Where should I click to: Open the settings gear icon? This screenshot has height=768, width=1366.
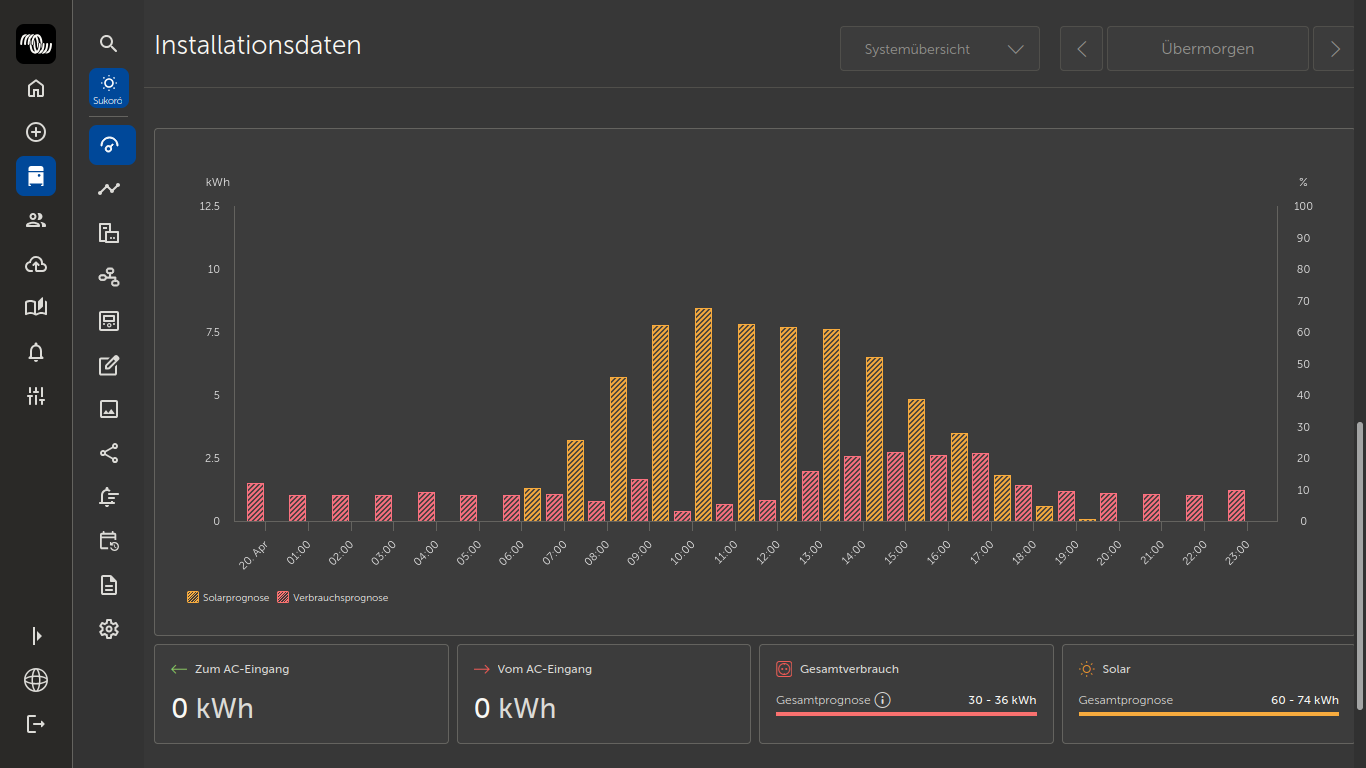(109, 629)
